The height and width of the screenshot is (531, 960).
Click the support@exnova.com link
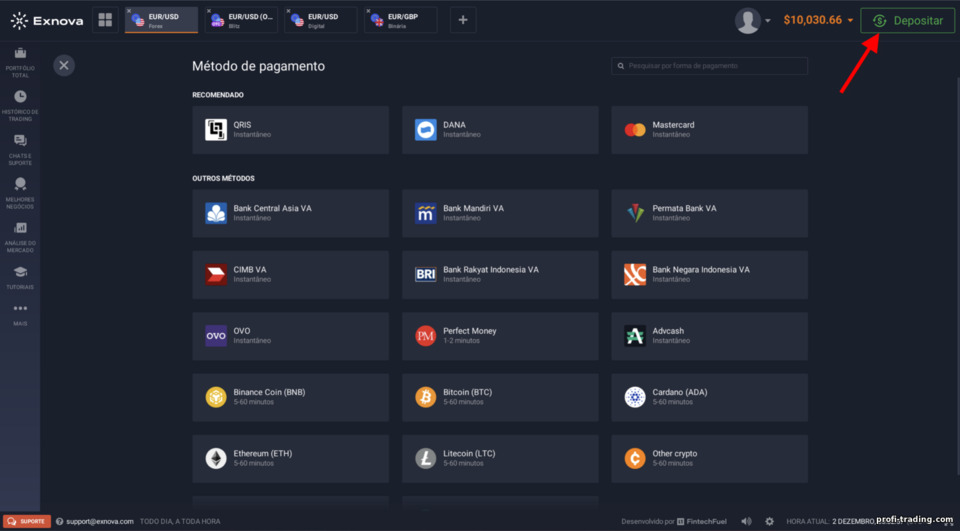tap(100, 521)
